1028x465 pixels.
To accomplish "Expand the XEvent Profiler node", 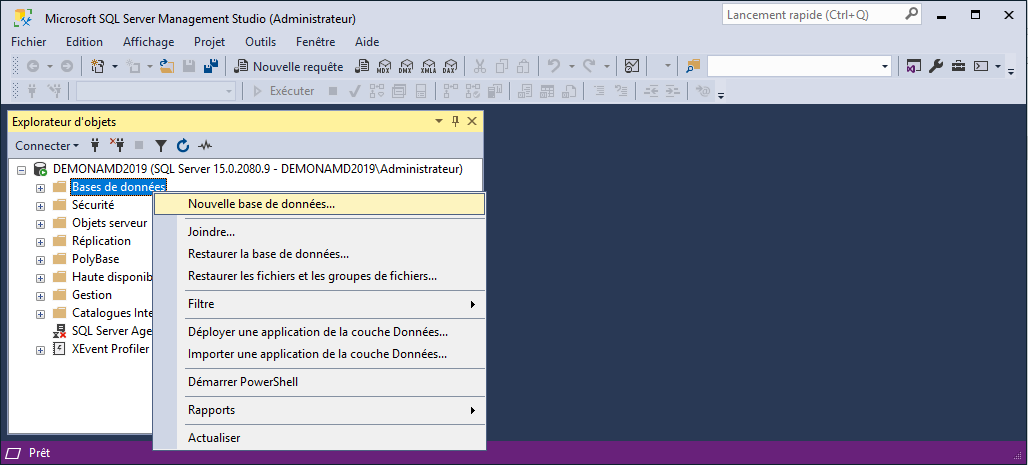I will click(x=40, y=350).
